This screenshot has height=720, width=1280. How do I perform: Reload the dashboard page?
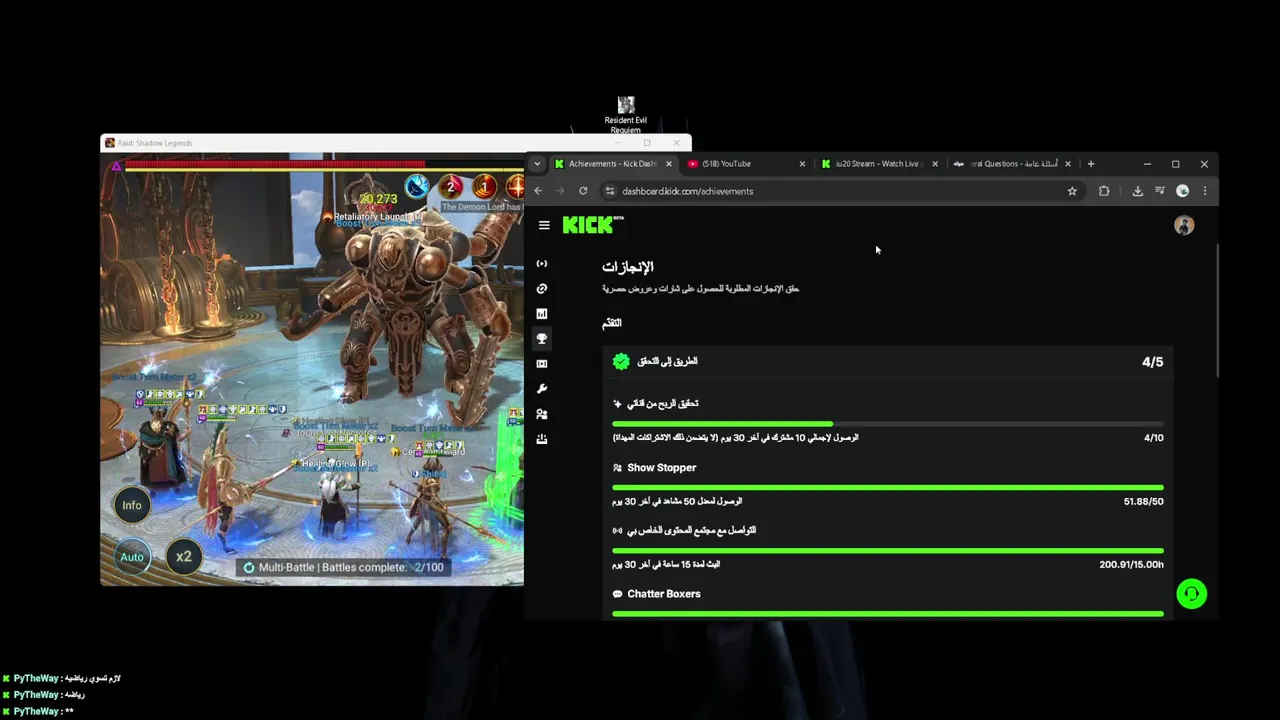tap(583, 191)
